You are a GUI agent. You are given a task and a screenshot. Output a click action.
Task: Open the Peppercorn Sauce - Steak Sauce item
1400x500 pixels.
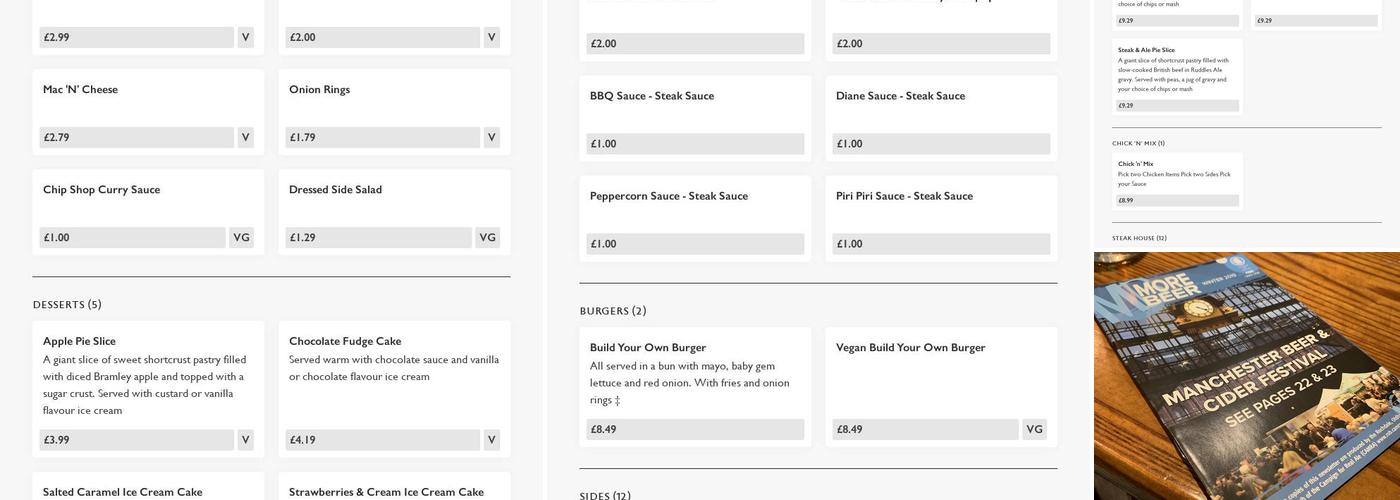coord(668,196)
